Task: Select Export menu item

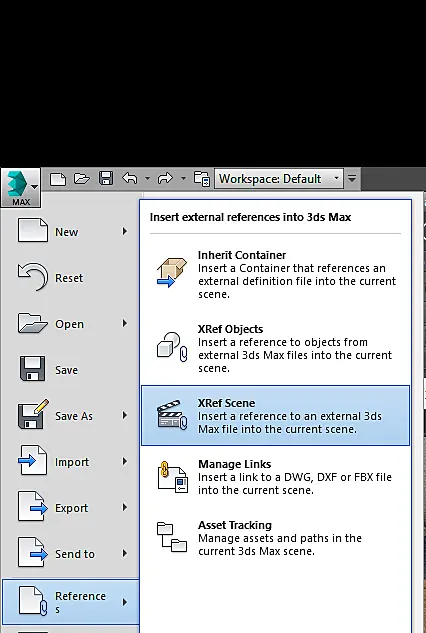Action: (71, 508)
